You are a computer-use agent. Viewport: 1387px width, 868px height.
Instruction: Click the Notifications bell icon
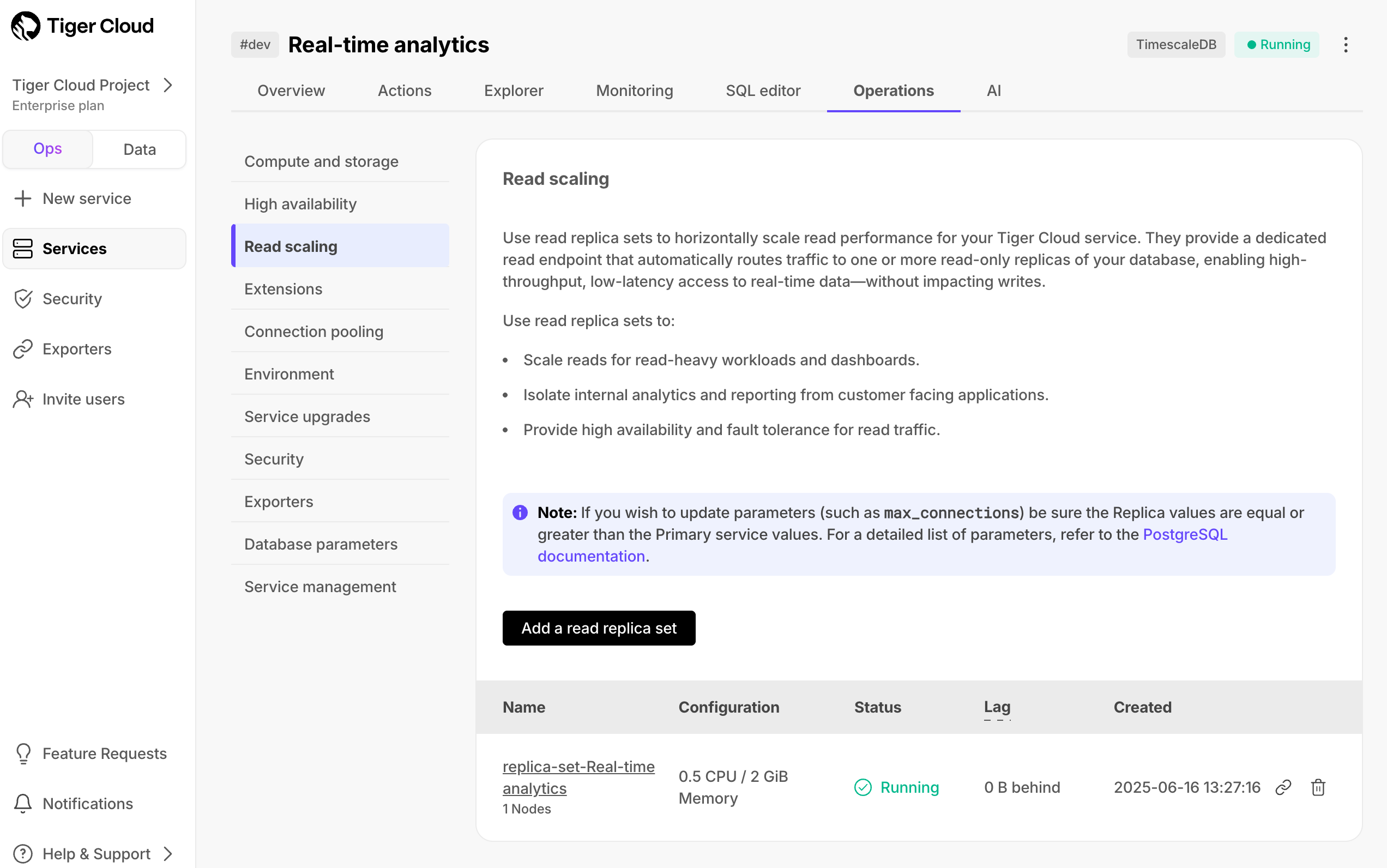coord(23,803)
